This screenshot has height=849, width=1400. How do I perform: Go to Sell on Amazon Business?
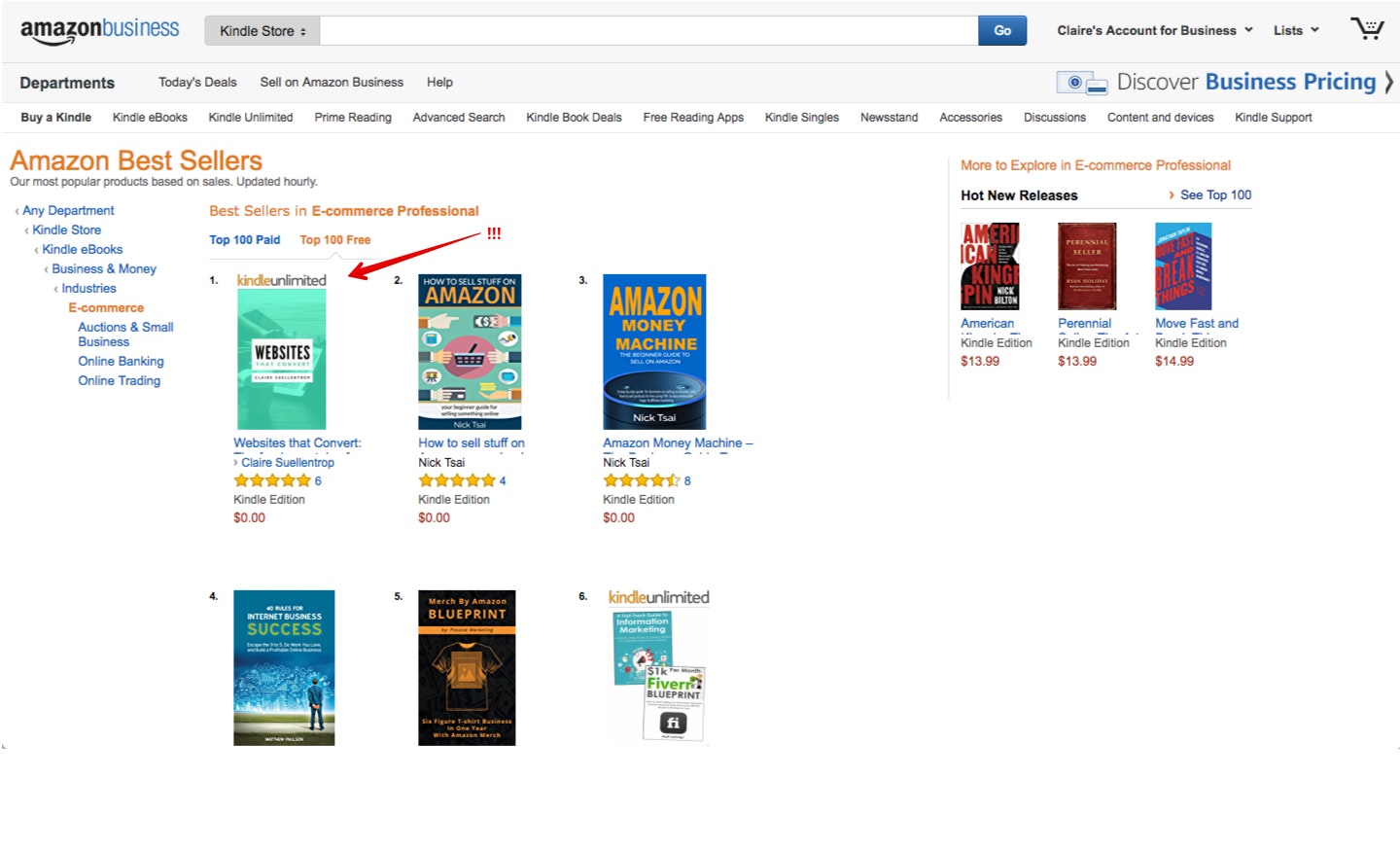332,83
